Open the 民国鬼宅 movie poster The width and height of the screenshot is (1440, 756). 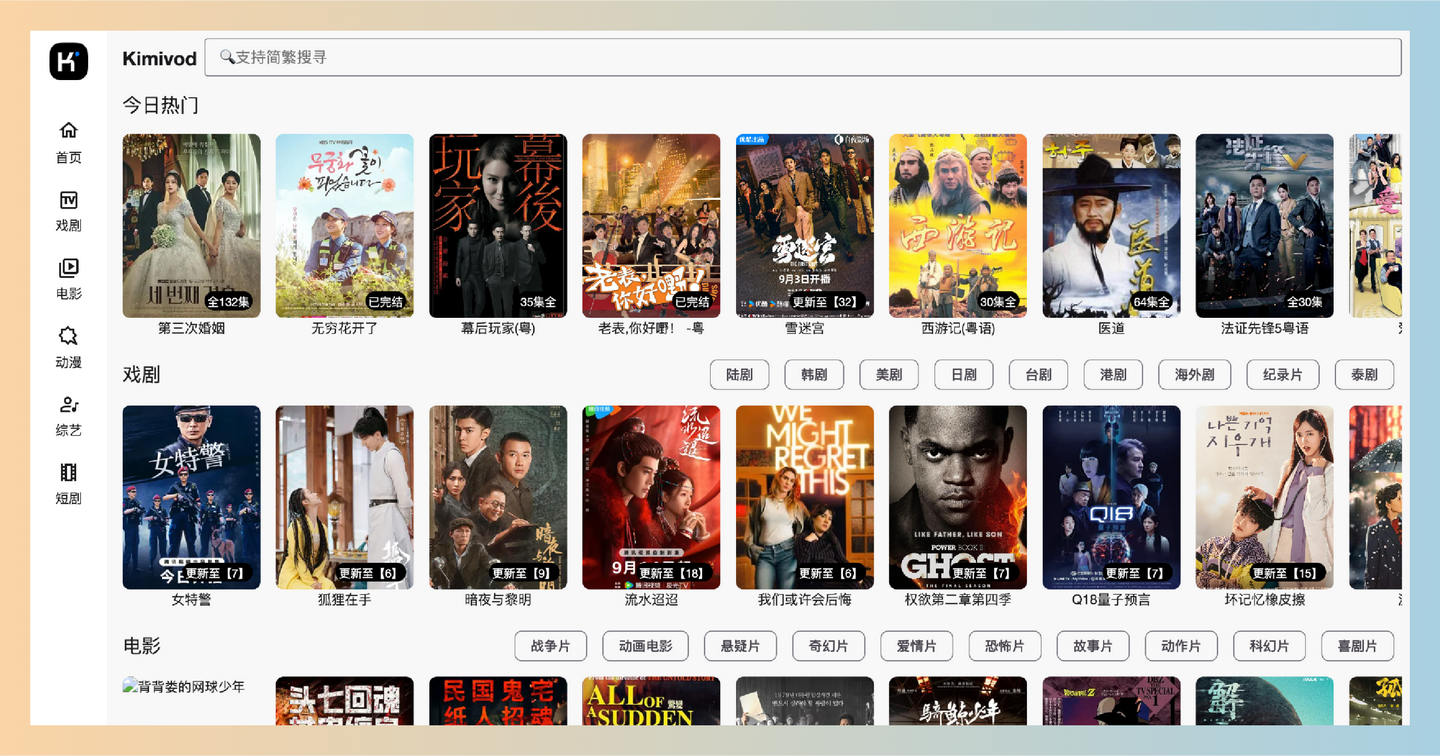coord(498,701)
